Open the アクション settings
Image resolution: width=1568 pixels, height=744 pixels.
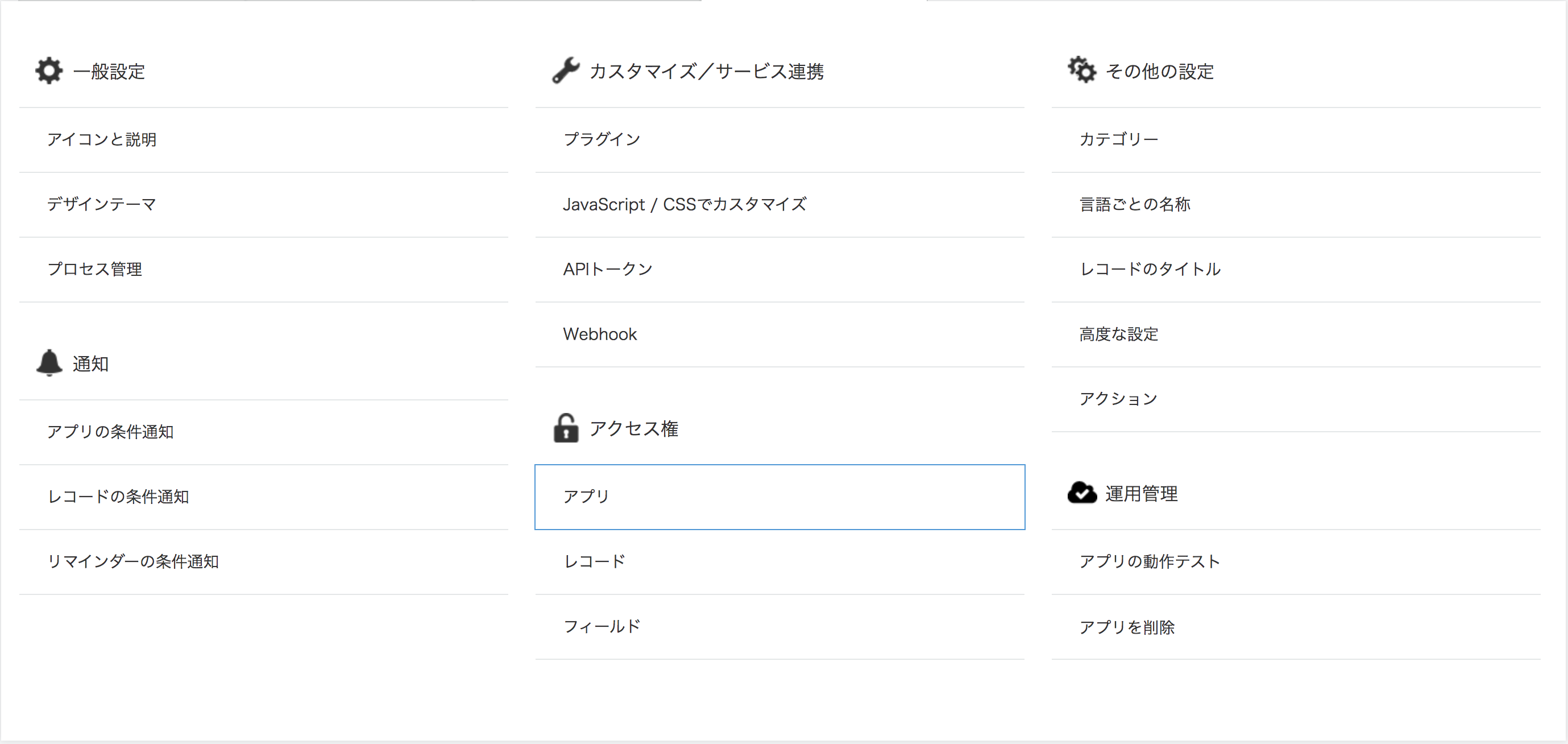point(1296,399)
